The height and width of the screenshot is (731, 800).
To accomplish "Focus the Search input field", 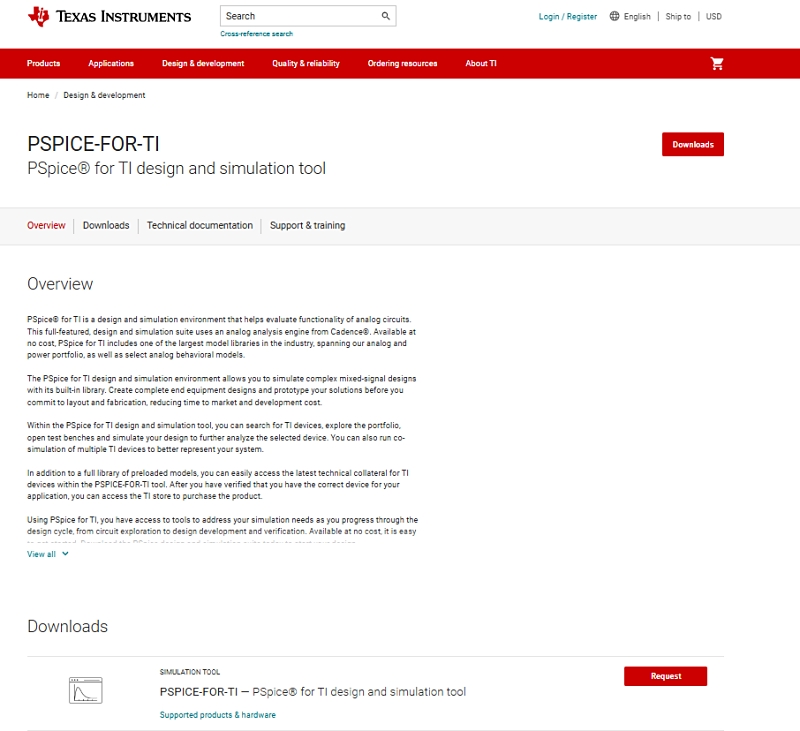I will (x=298, y=16).
